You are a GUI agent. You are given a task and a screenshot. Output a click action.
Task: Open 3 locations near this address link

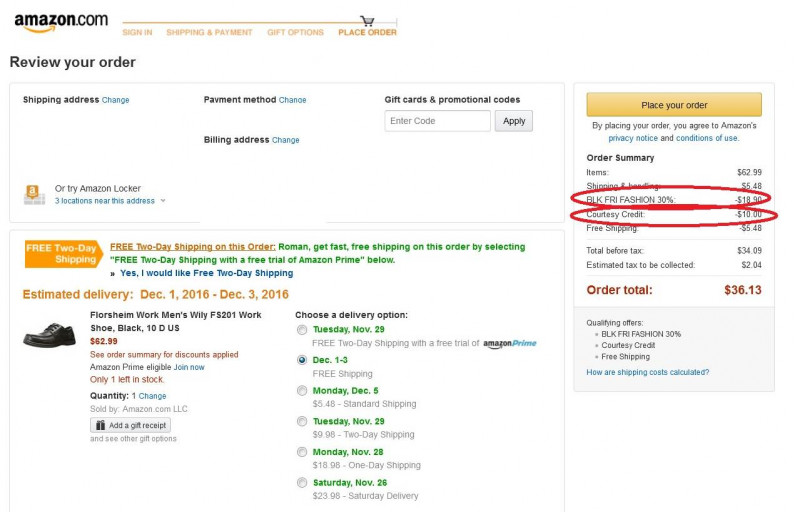(105, 201)
